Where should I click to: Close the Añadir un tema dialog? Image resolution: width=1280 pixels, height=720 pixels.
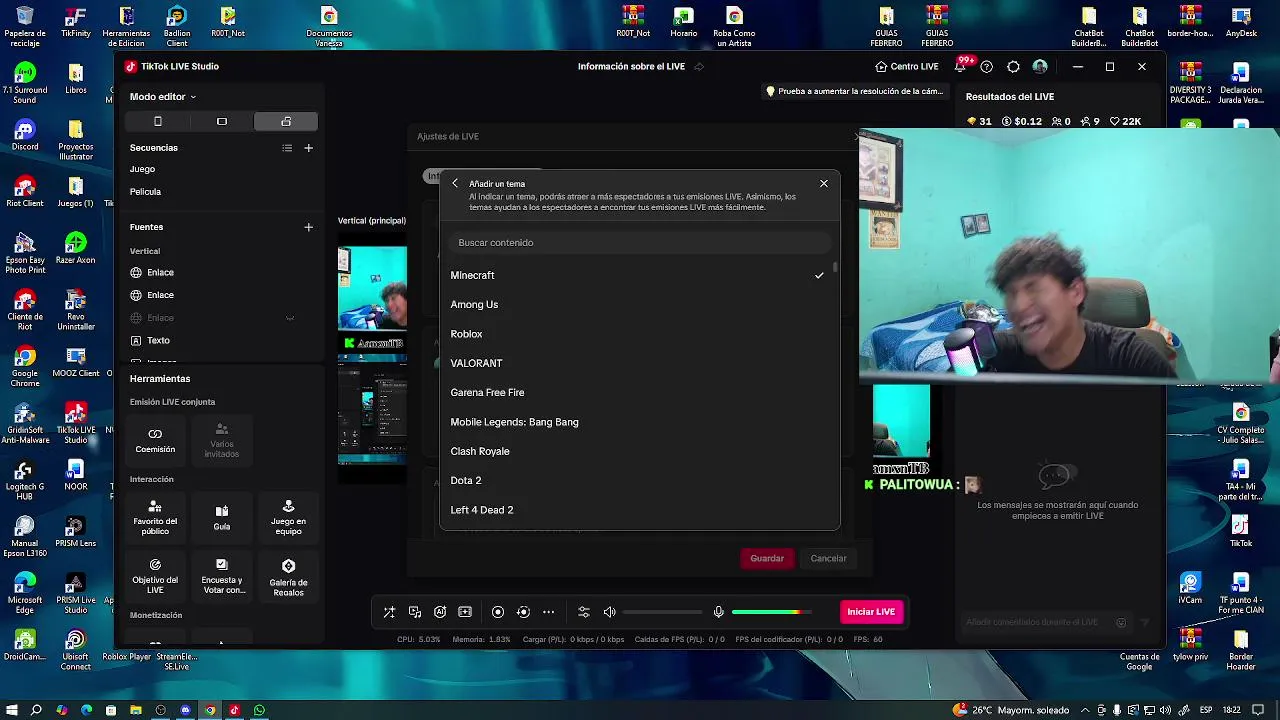[824, 184]
